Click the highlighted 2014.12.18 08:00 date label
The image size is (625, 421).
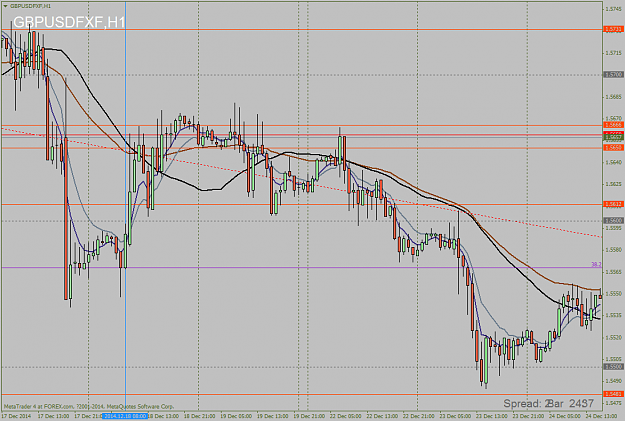point(125,416)
